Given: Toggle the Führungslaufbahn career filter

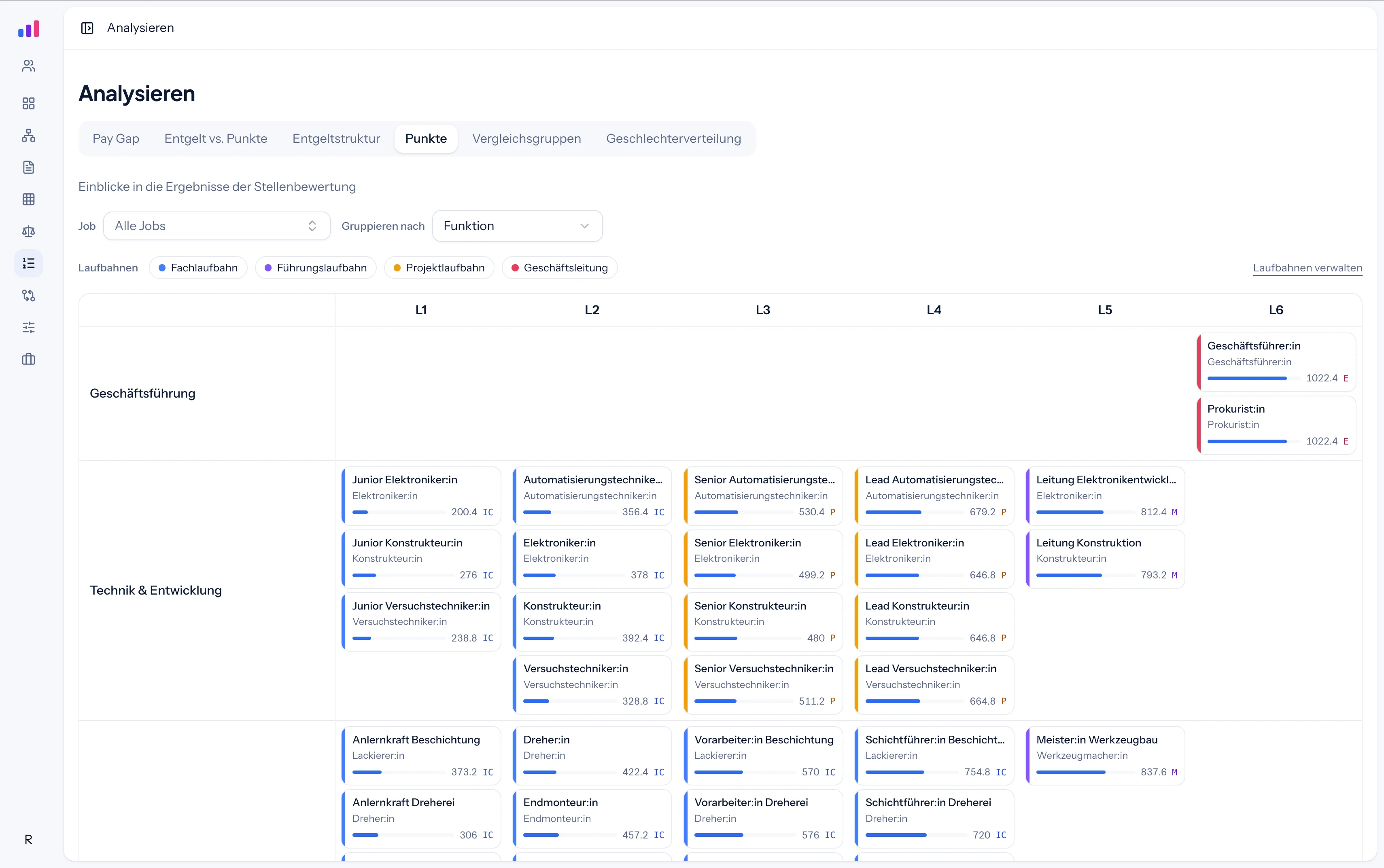Looking at the screenshot, I should pos(315,268).
